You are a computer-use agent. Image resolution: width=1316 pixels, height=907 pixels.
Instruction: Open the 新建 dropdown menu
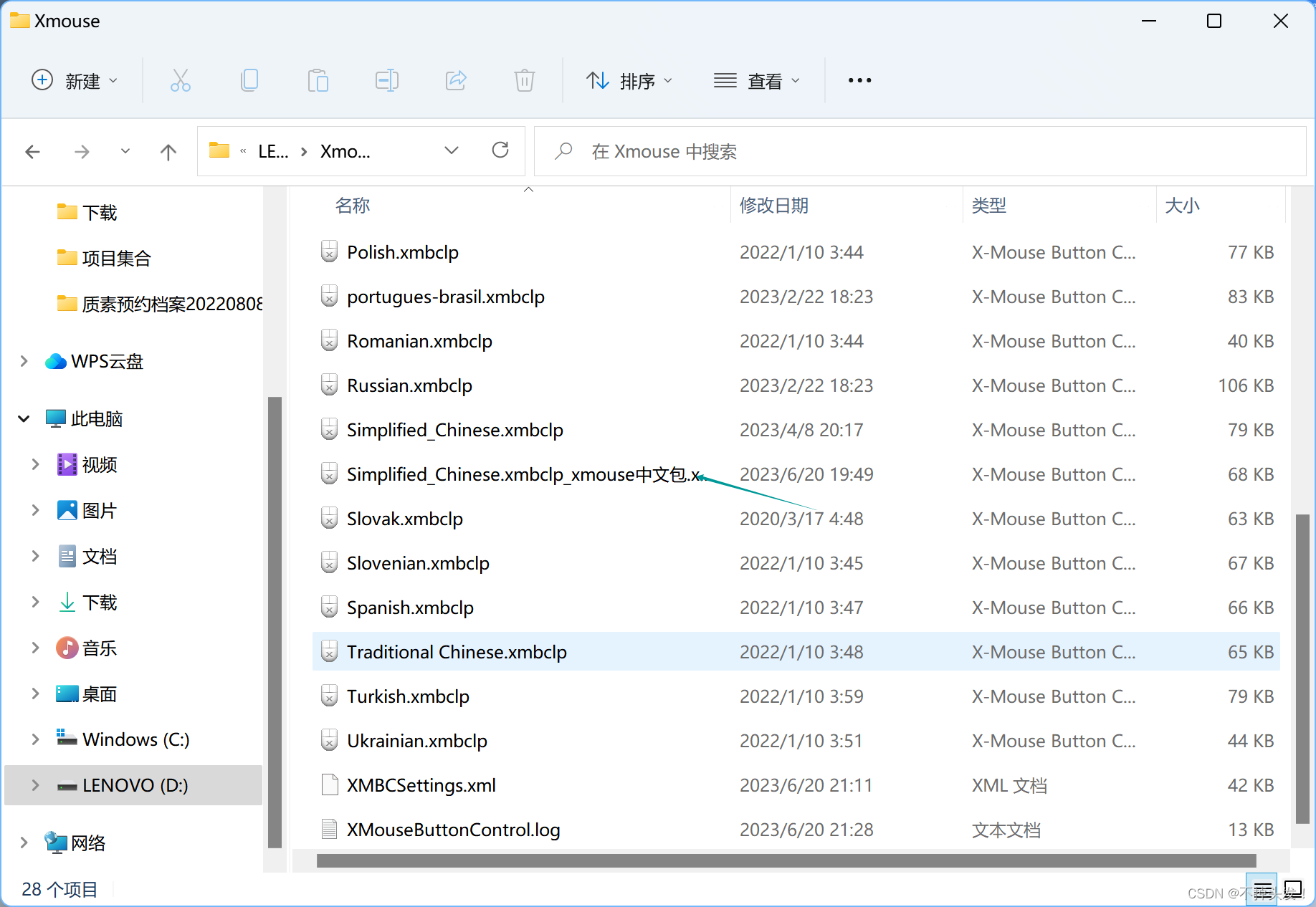pos(75,80)
